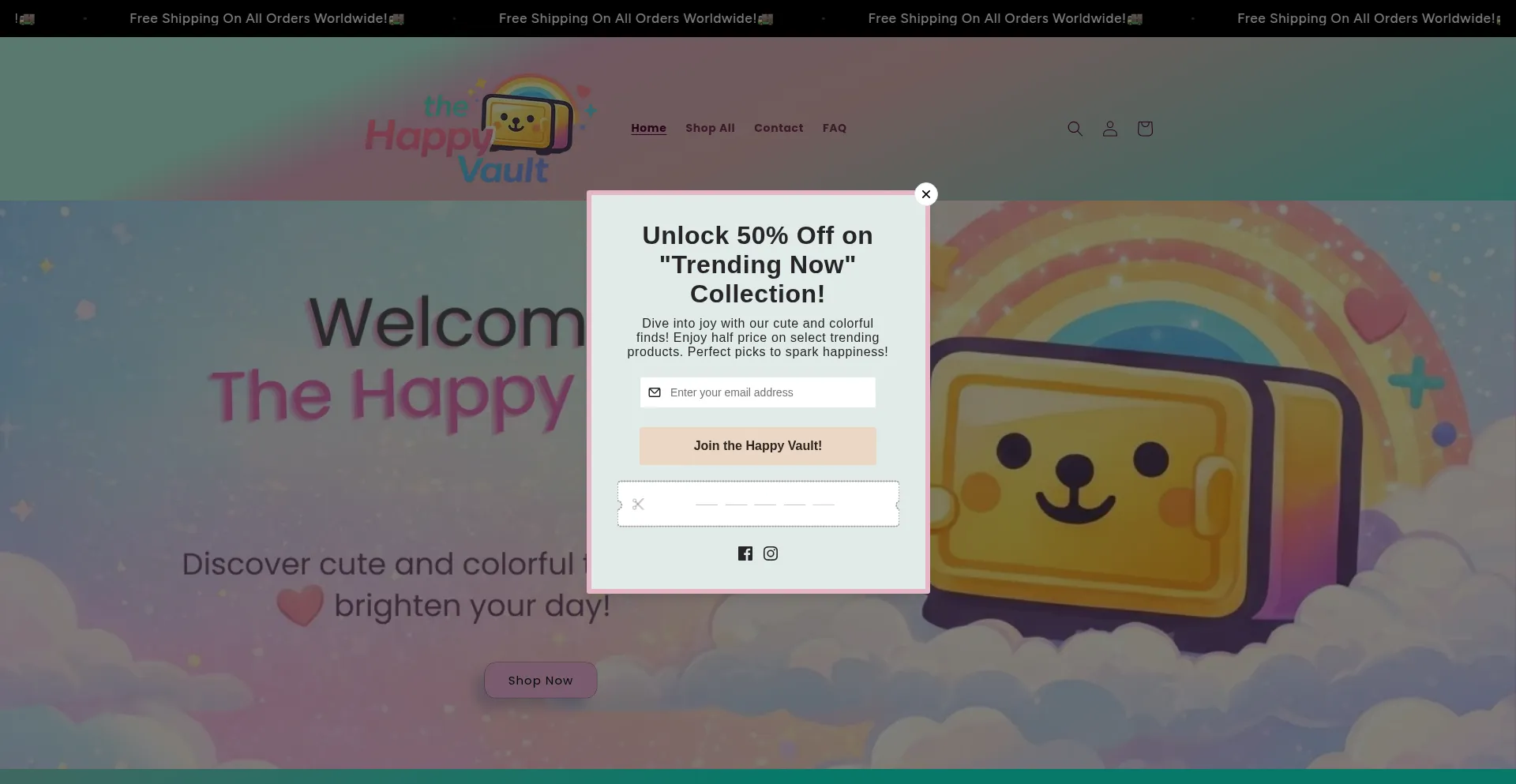Click the dashed coupon code box

click(x=758, y=504)
